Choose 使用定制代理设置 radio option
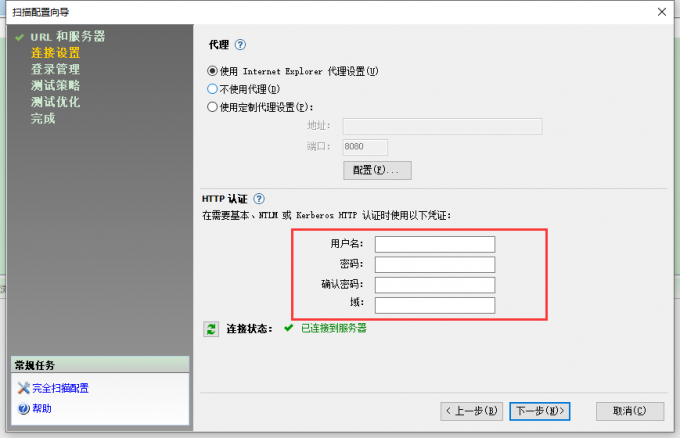This screenshot has width=680, height=438. tap(211, 107)
